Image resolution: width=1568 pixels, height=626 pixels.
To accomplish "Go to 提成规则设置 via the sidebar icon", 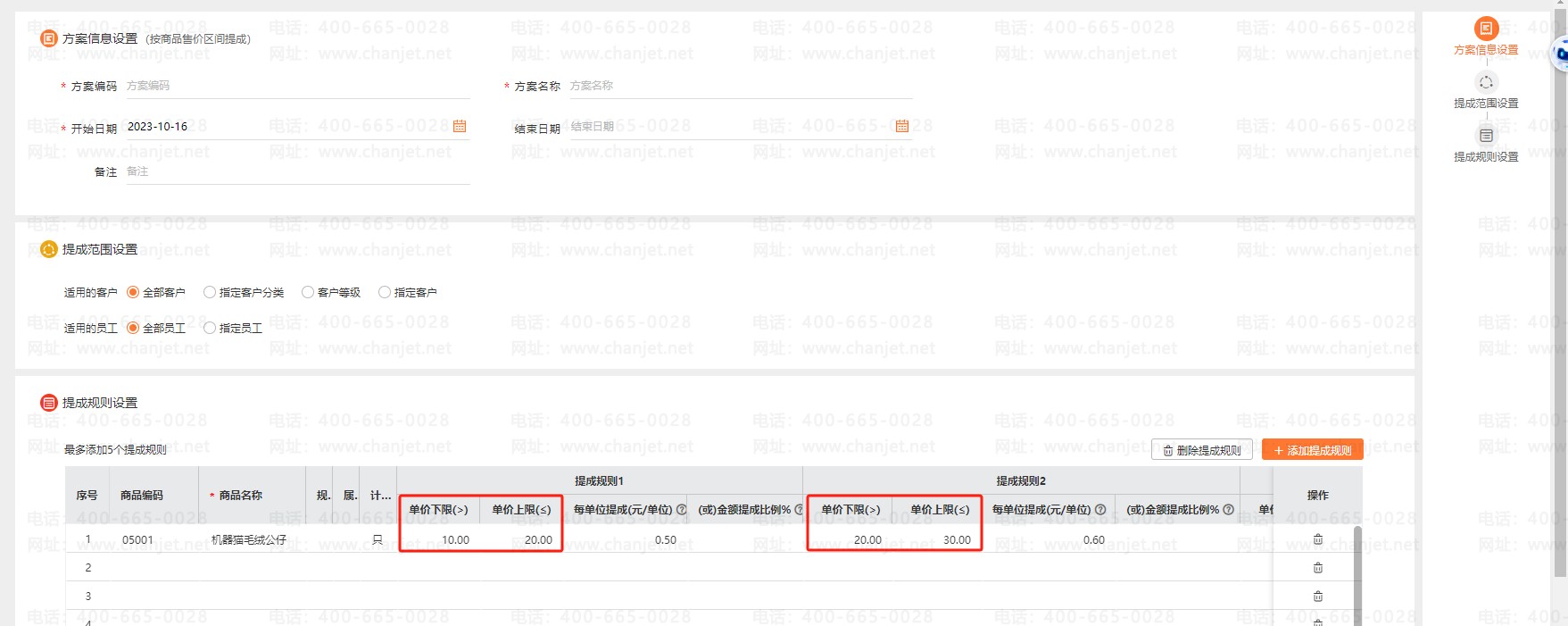I will 1486,136.
